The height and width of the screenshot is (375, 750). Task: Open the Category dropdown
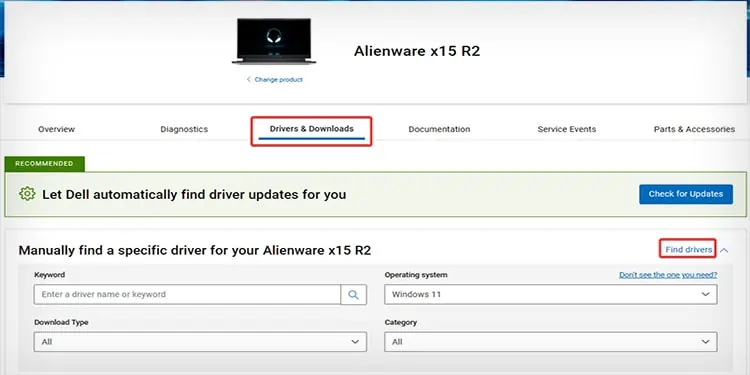pyautogui.click(x=551, y=342)
